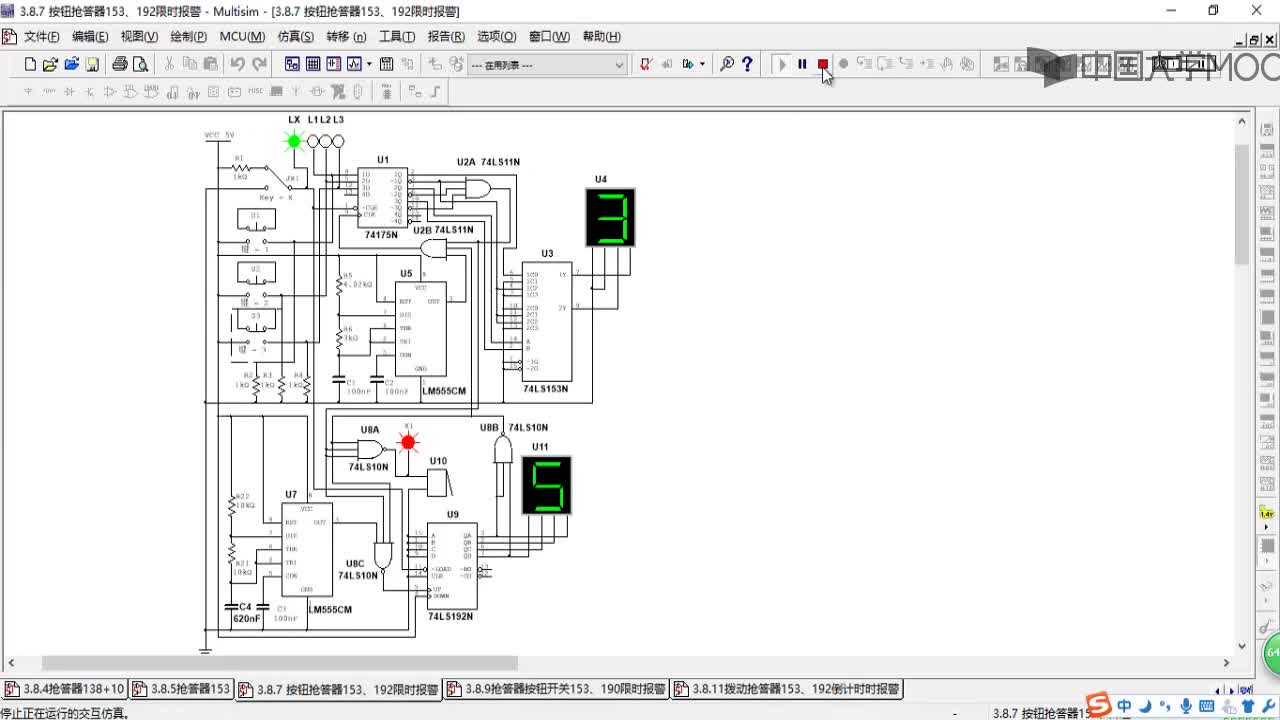The image size is (1280, 720).
Task: Click the electrical rules check icon
Action: tap(646, 64)
